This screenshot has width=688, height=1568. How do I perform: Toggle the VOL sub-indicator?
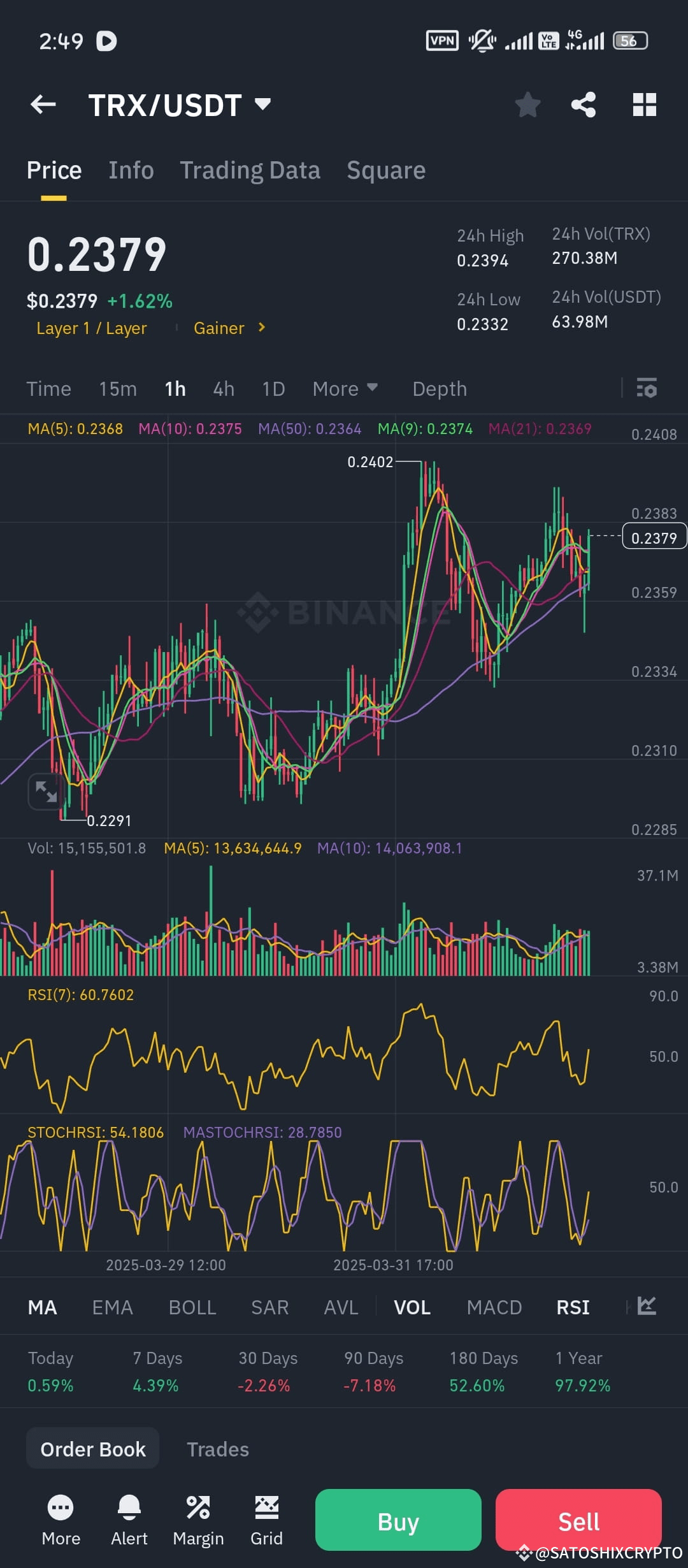tap(412, 1307)
